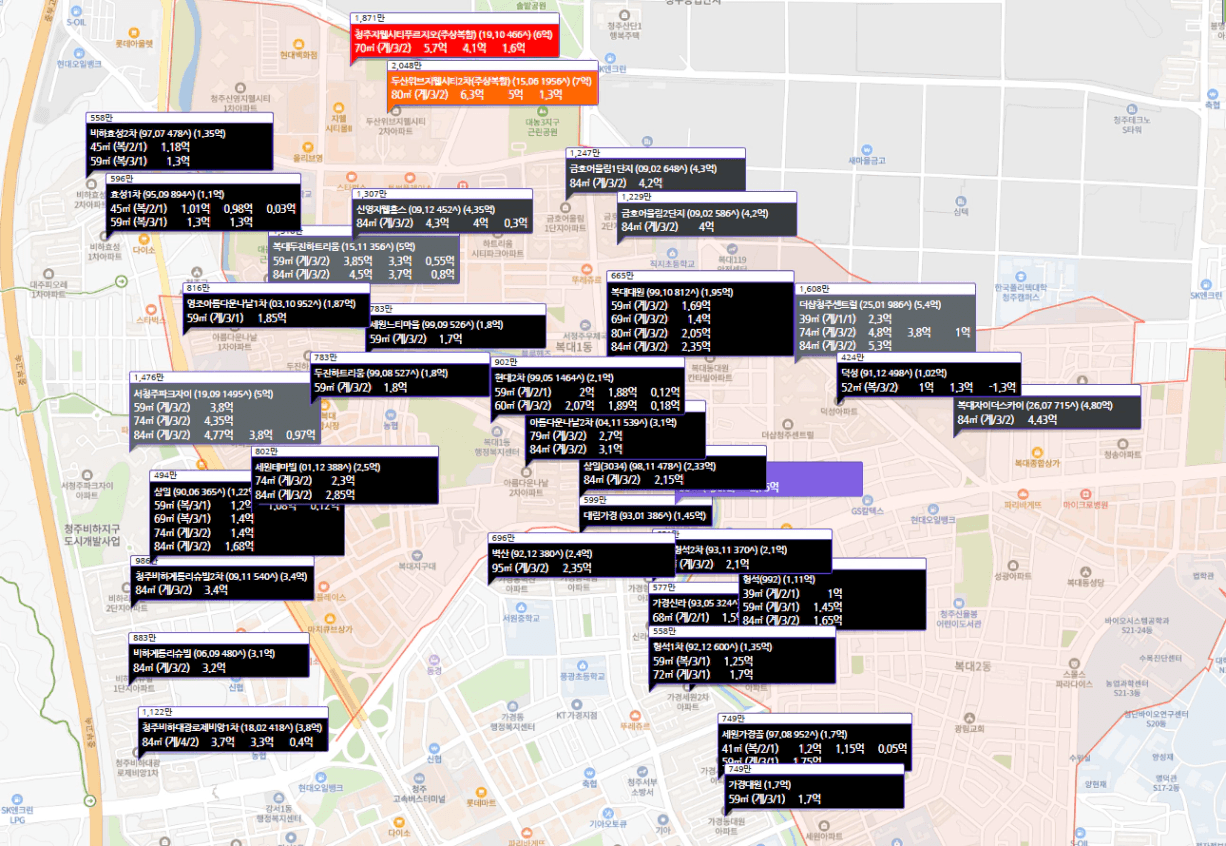Screen dimensions: 1226x846
Task: Click the 현대백화점 department store marker
Action: point(299,48)
